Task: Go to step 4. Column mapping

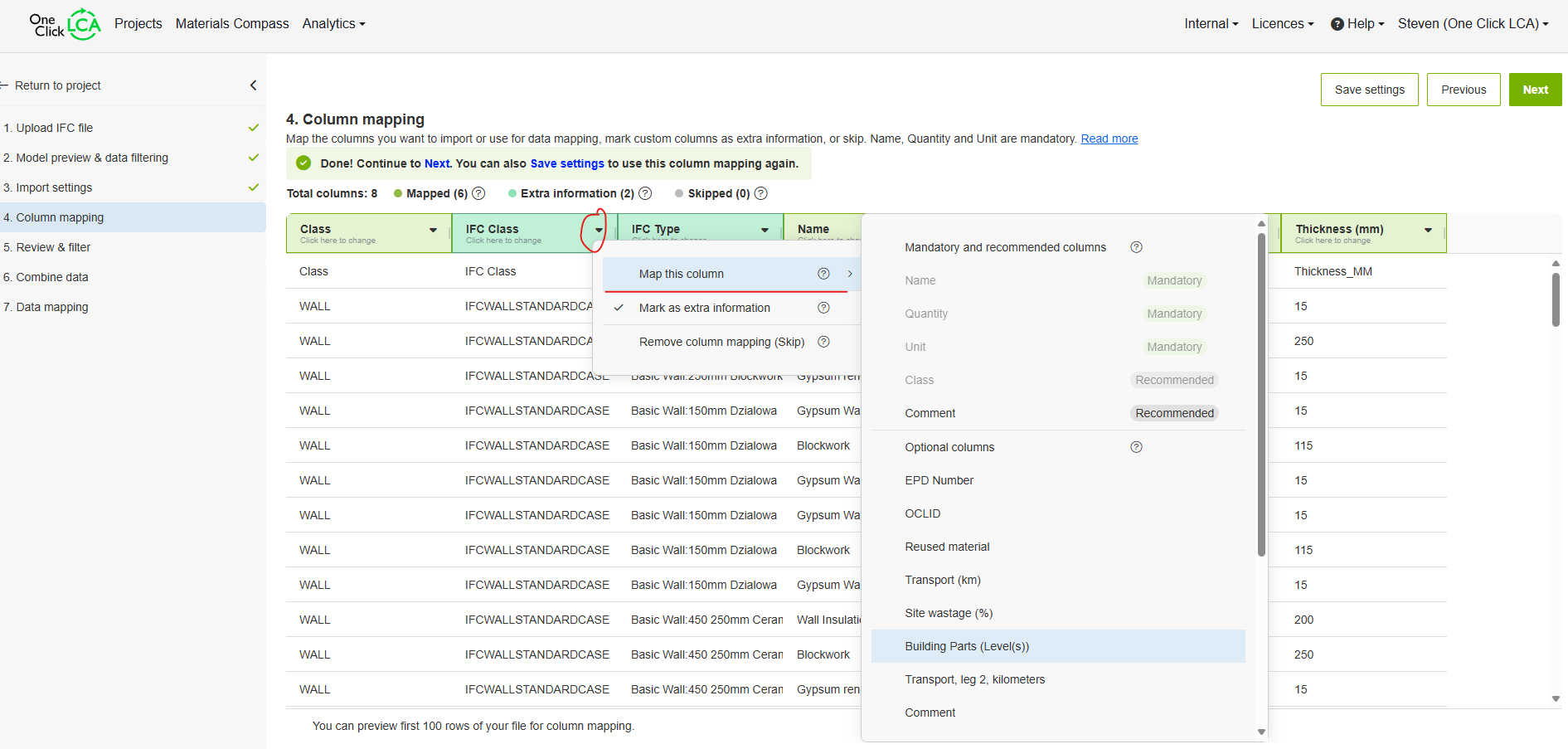Action: [133, 217]
